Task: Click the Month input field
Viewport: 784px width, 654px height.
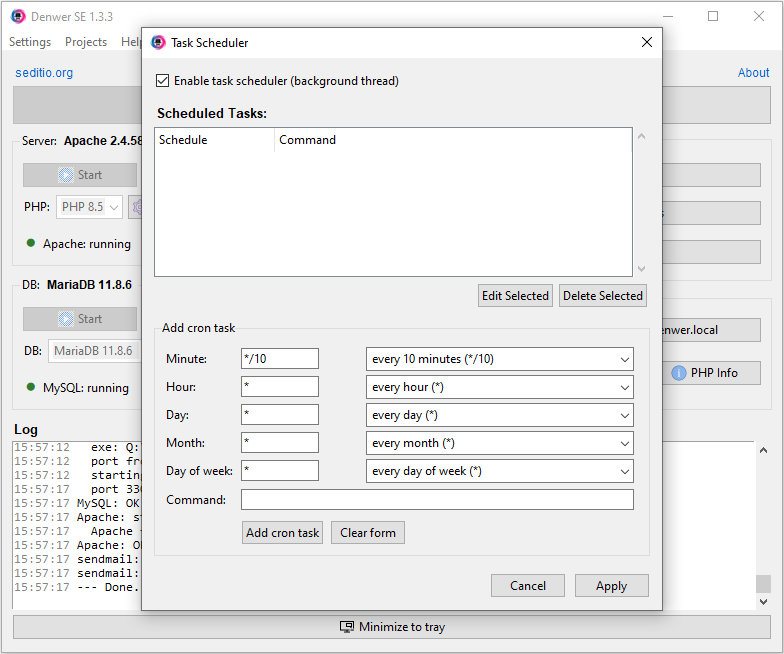Action: click(x=280, y=442)
